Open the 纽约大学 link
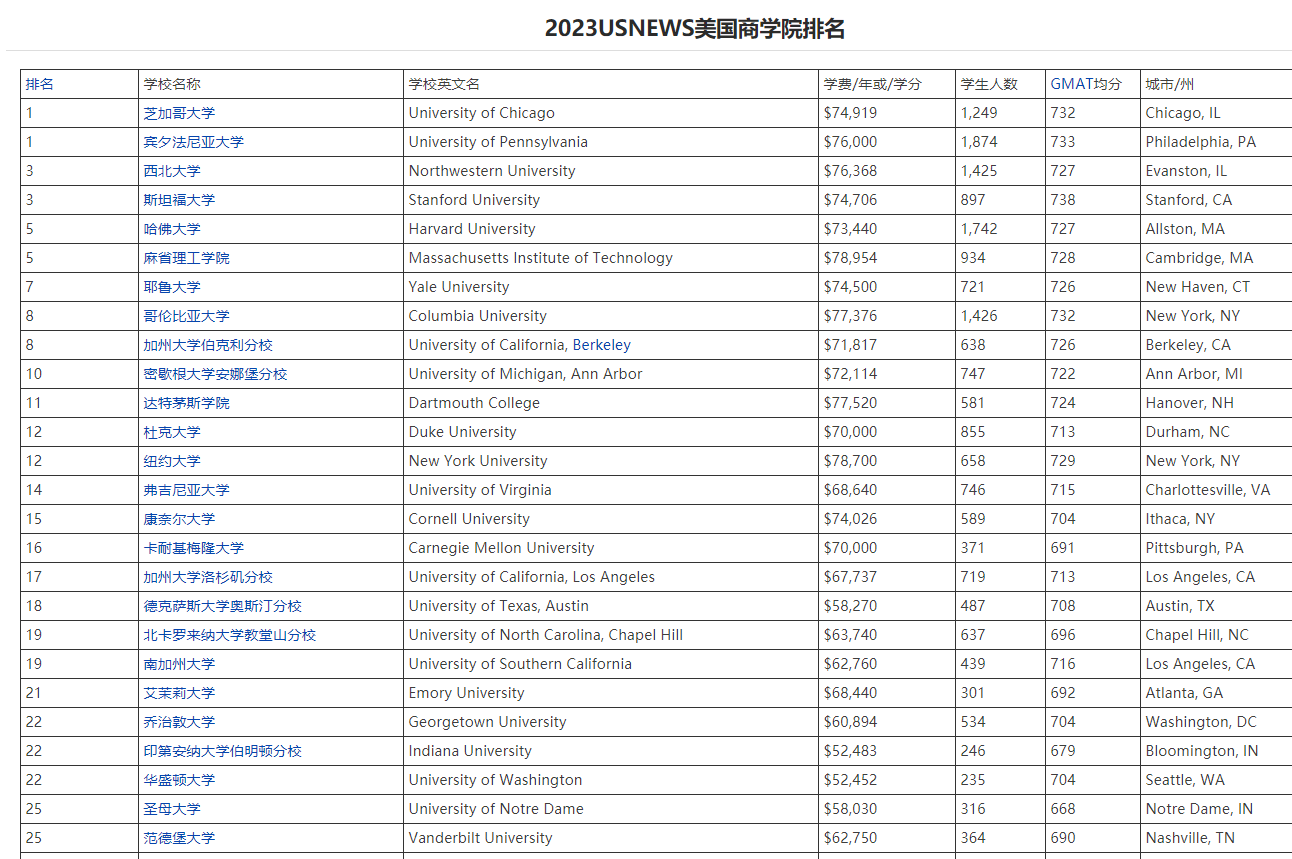This screenshot has width=1292, height=859. [x=172, y=461]
